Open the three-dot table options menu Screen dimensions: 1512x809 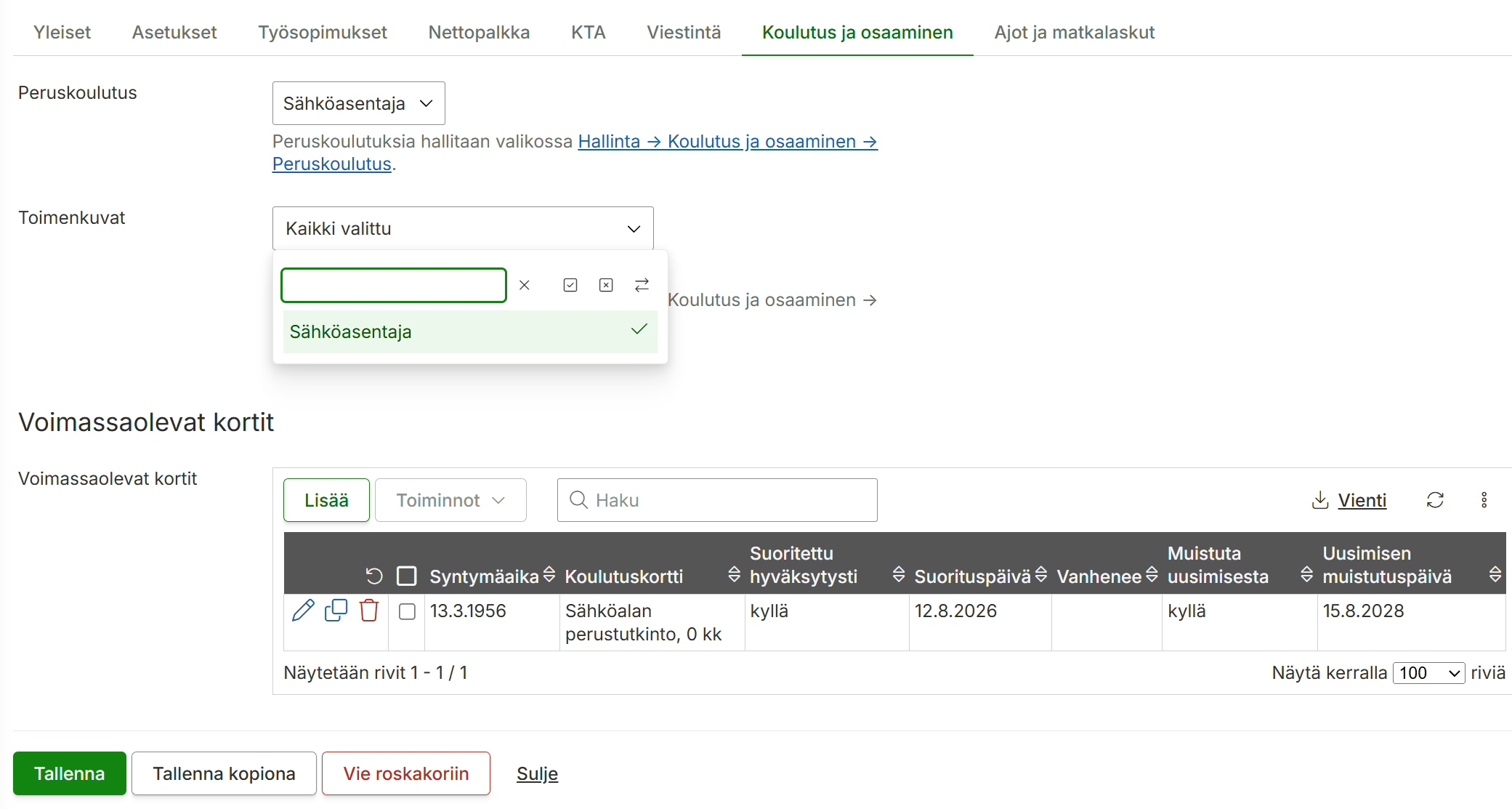(x=1484, y=500)
